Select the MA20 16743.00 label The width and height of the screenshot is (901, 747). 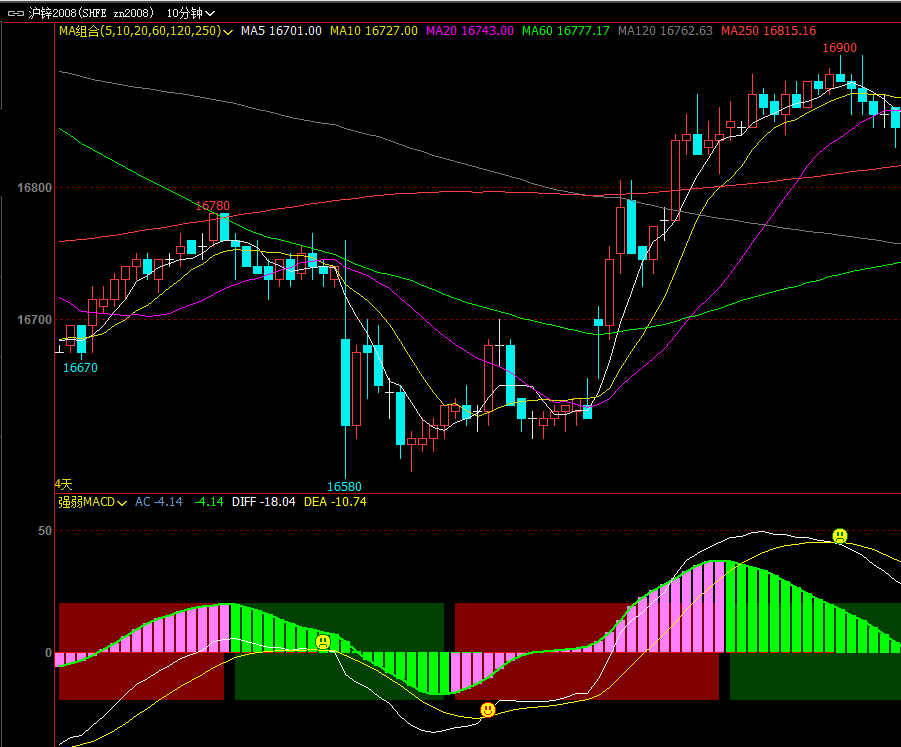[469, 31]
